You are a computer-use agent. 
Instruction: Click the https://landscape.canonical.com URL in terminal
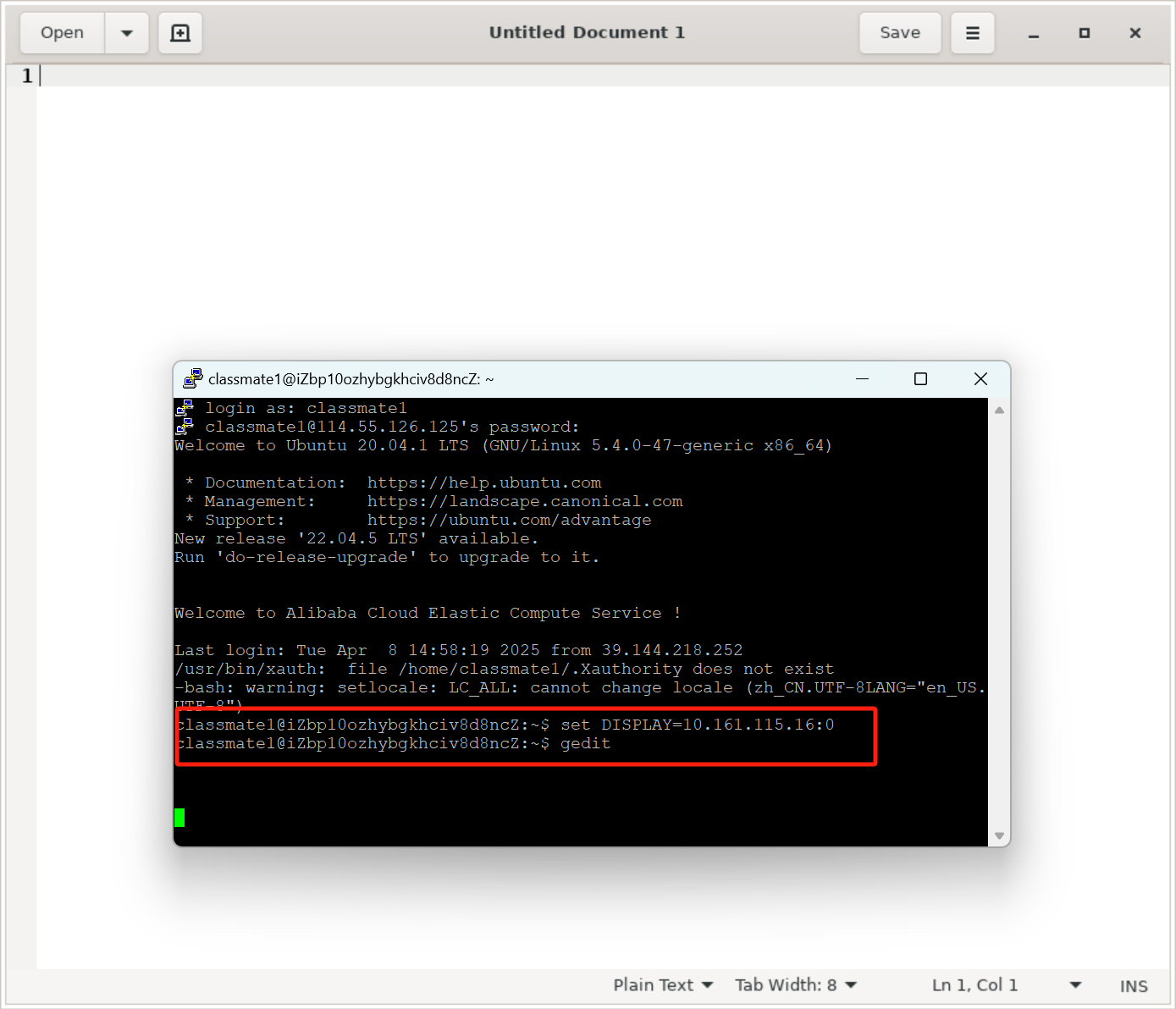[x=525, y=501]
